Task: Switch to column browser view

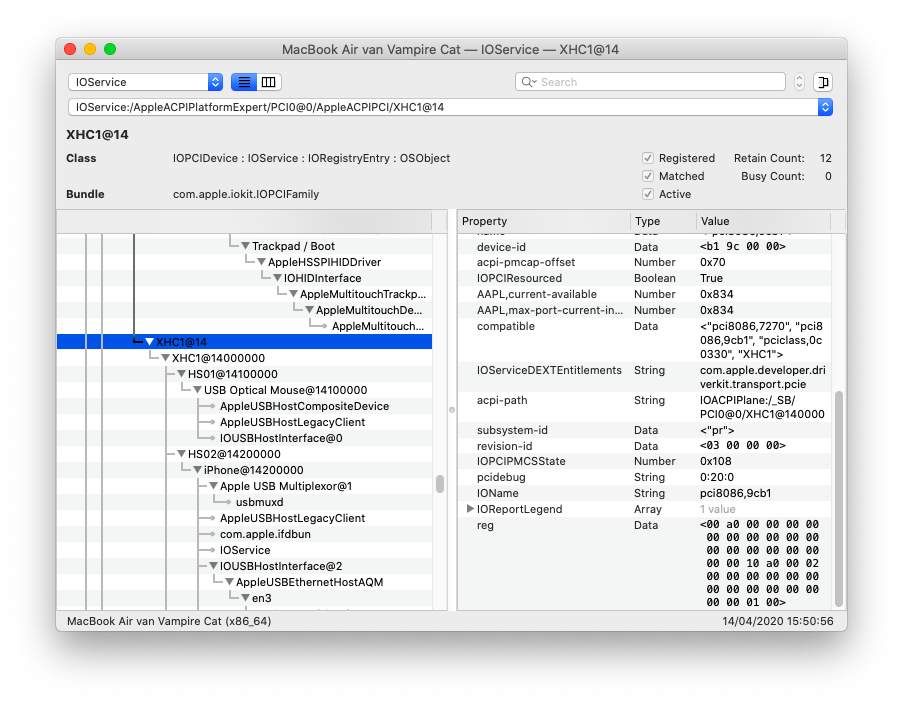Action: point(268,82)
